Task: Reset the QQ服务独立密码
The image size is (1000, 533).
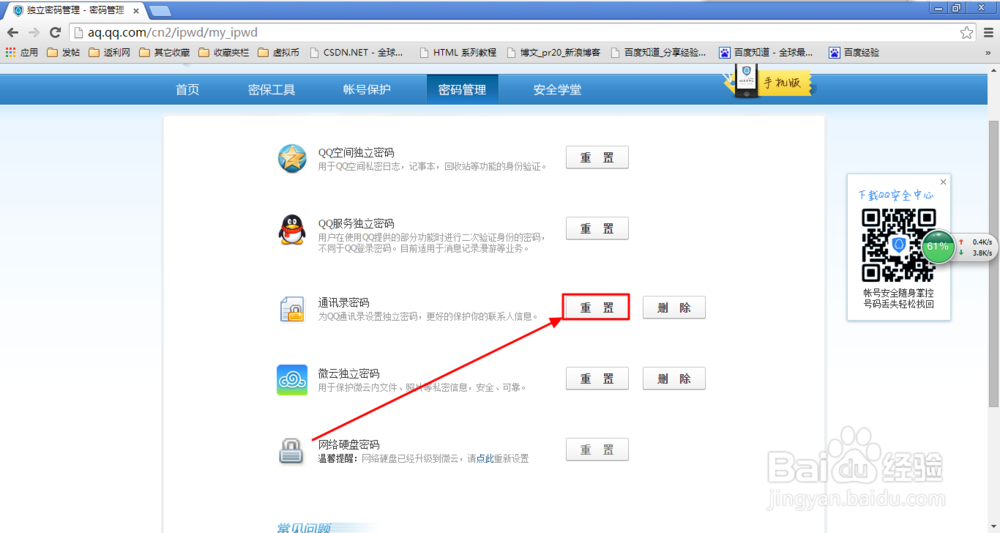Action: (x=597, y=228)
